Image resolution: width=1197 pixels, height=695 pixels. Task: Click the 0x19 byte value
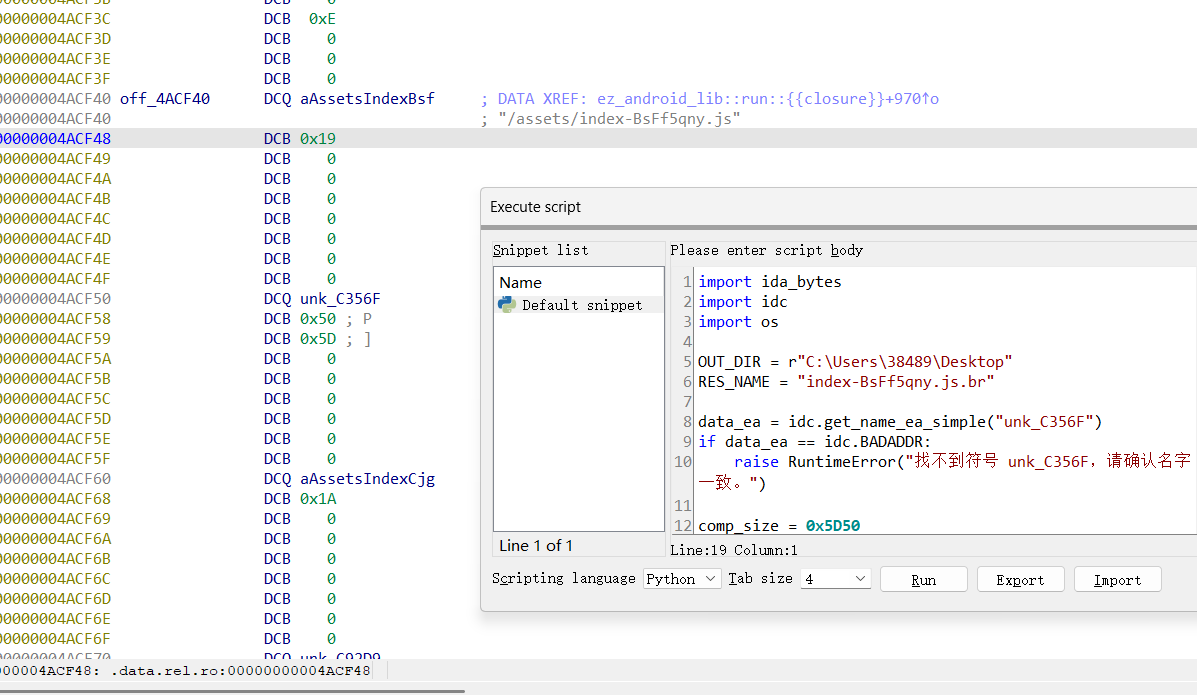pos(318,138)
